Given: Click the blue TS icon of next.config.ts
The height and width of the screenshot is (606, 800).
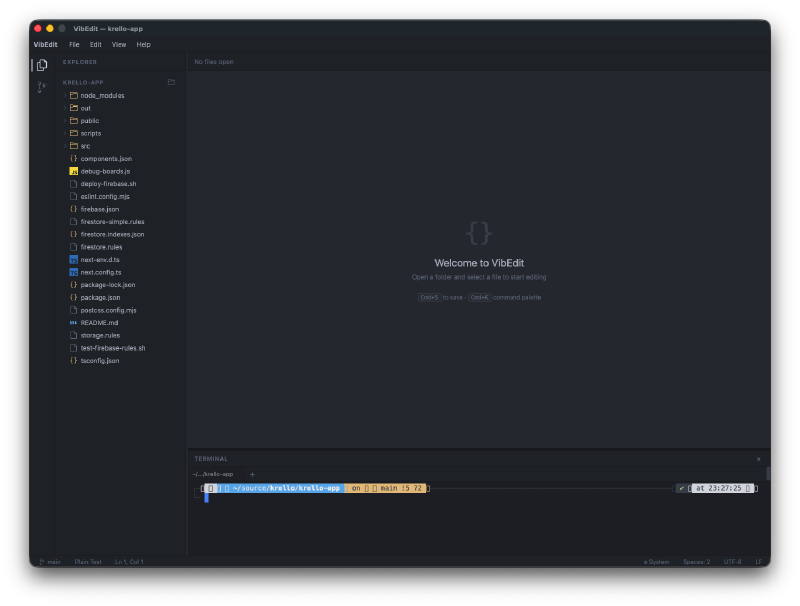Looking at the screenshot, I should pos(73,272).
